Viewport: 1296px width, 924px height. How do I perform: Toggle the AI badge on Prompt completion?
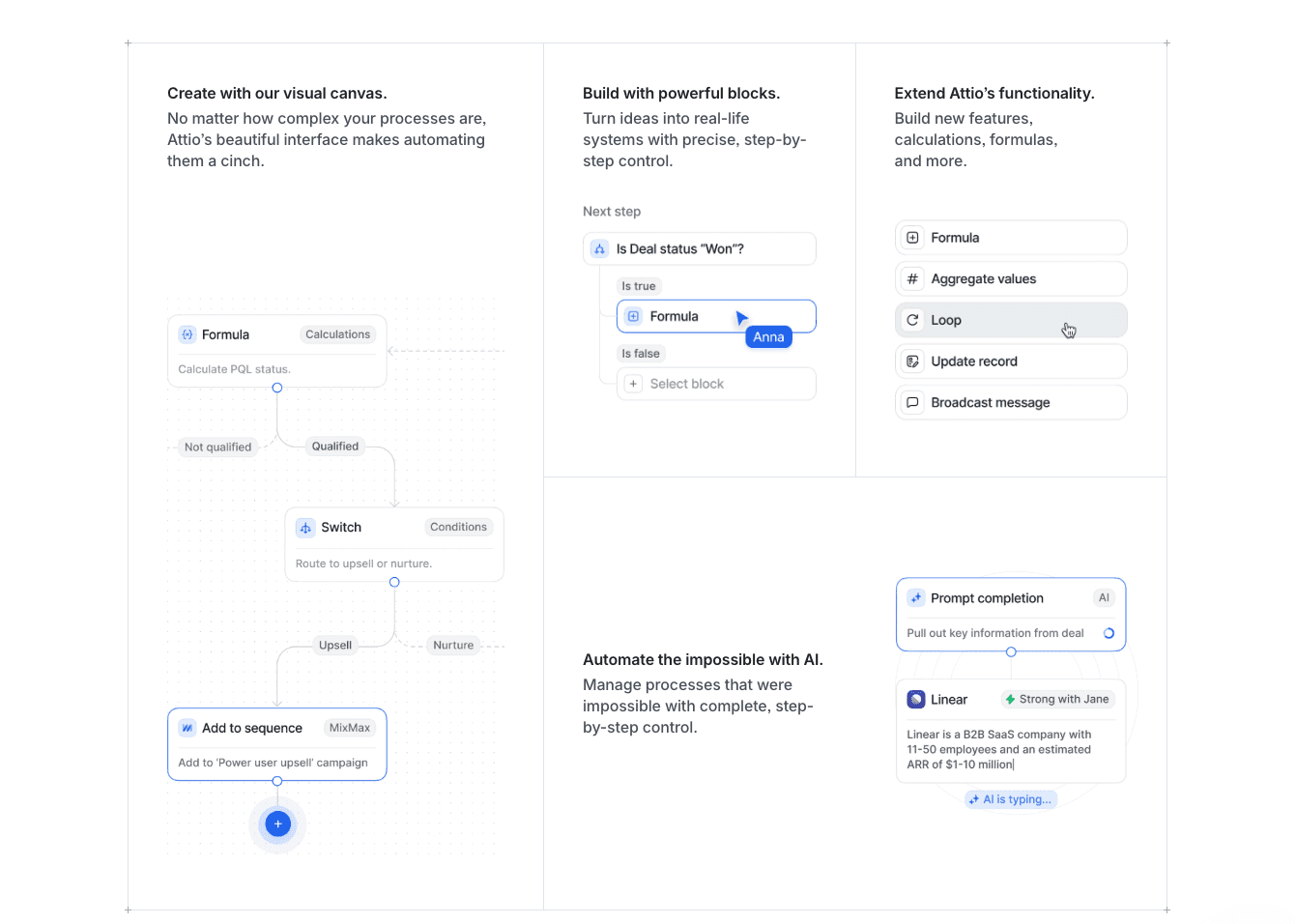click(x=1104, y=597)
